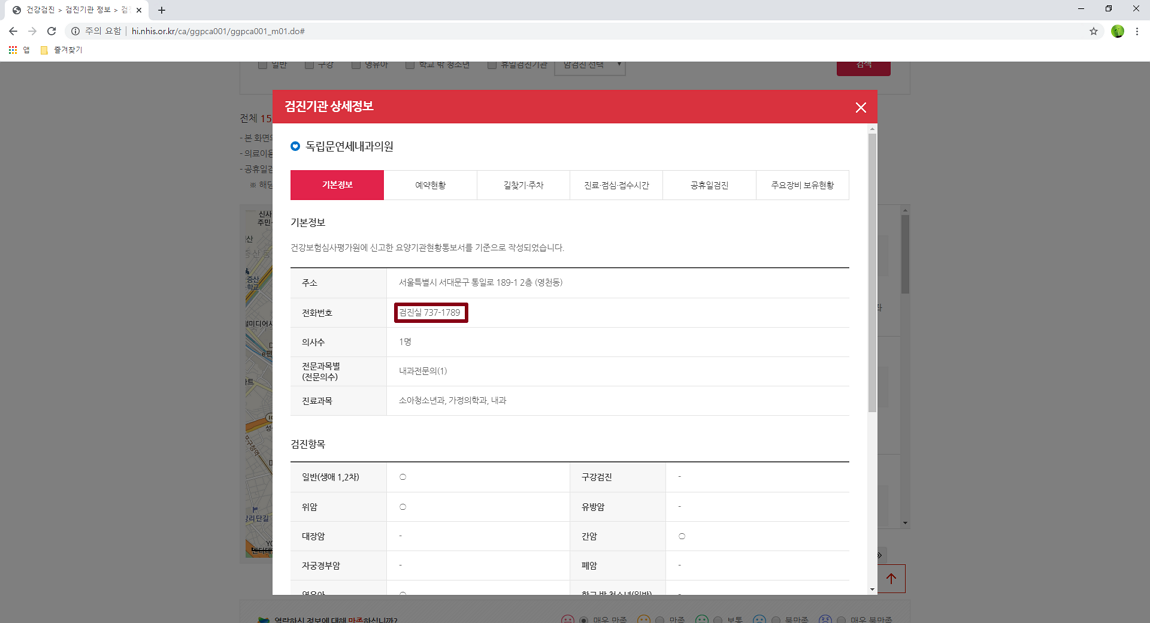Close the 검진기관 상세정보 dialog
The height and width of the screenshot is (623, 1150).
pyautogui.click(x=860, y=107)
